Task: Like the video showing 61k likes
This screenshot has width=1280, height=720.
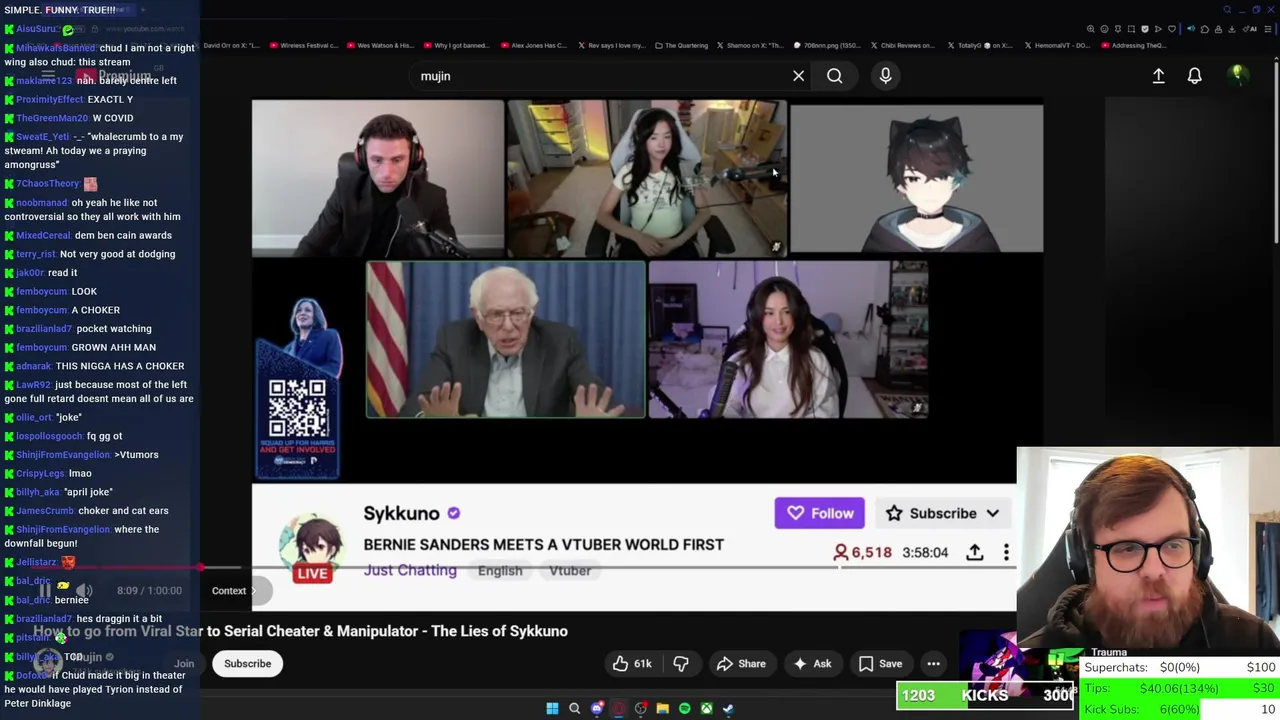Action: coord(632,664)
